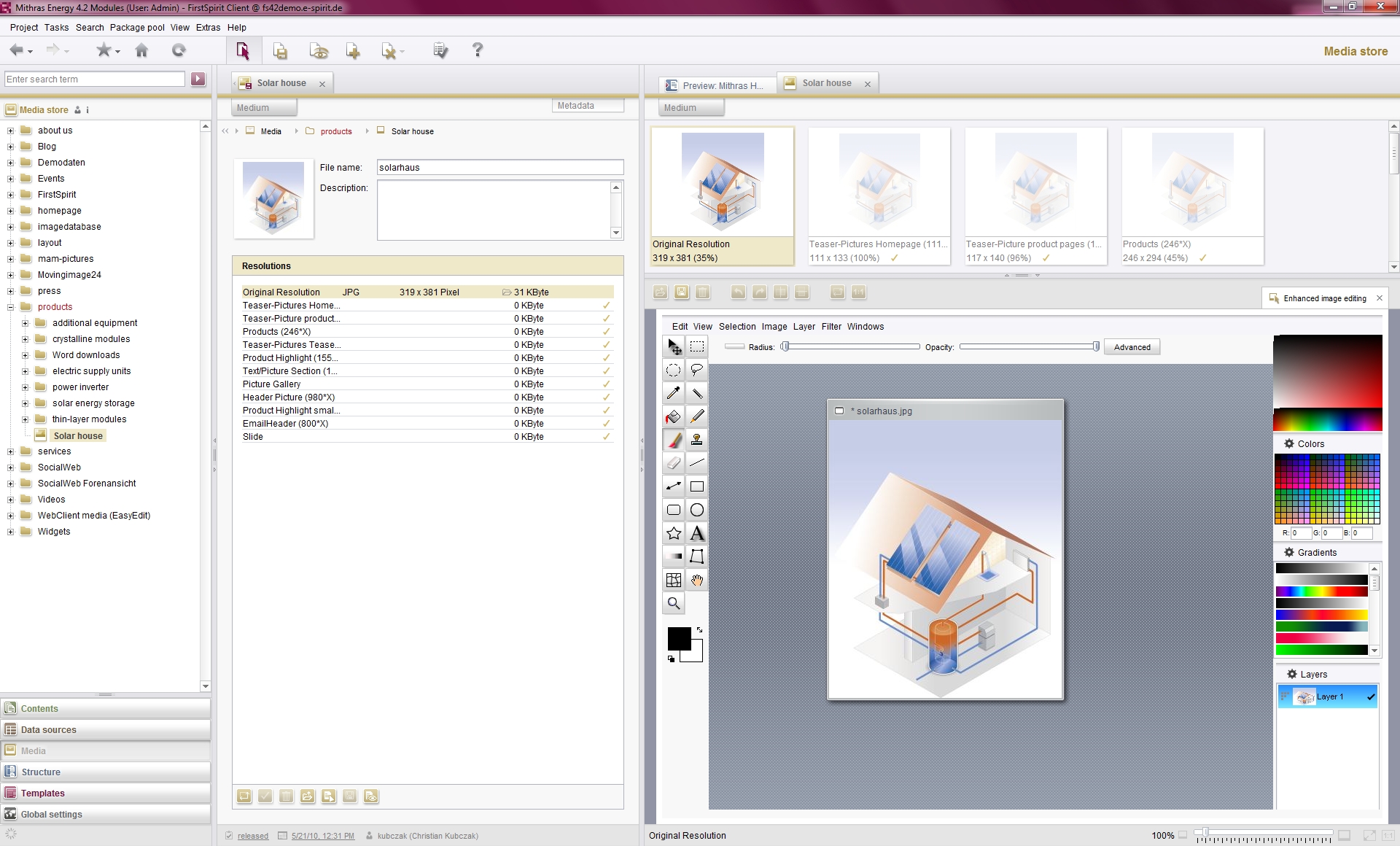This screenshot has width=1400, height=846.
Task: Activate the hand pan tool
Action: pyautogui.click(x=697, y=581)
